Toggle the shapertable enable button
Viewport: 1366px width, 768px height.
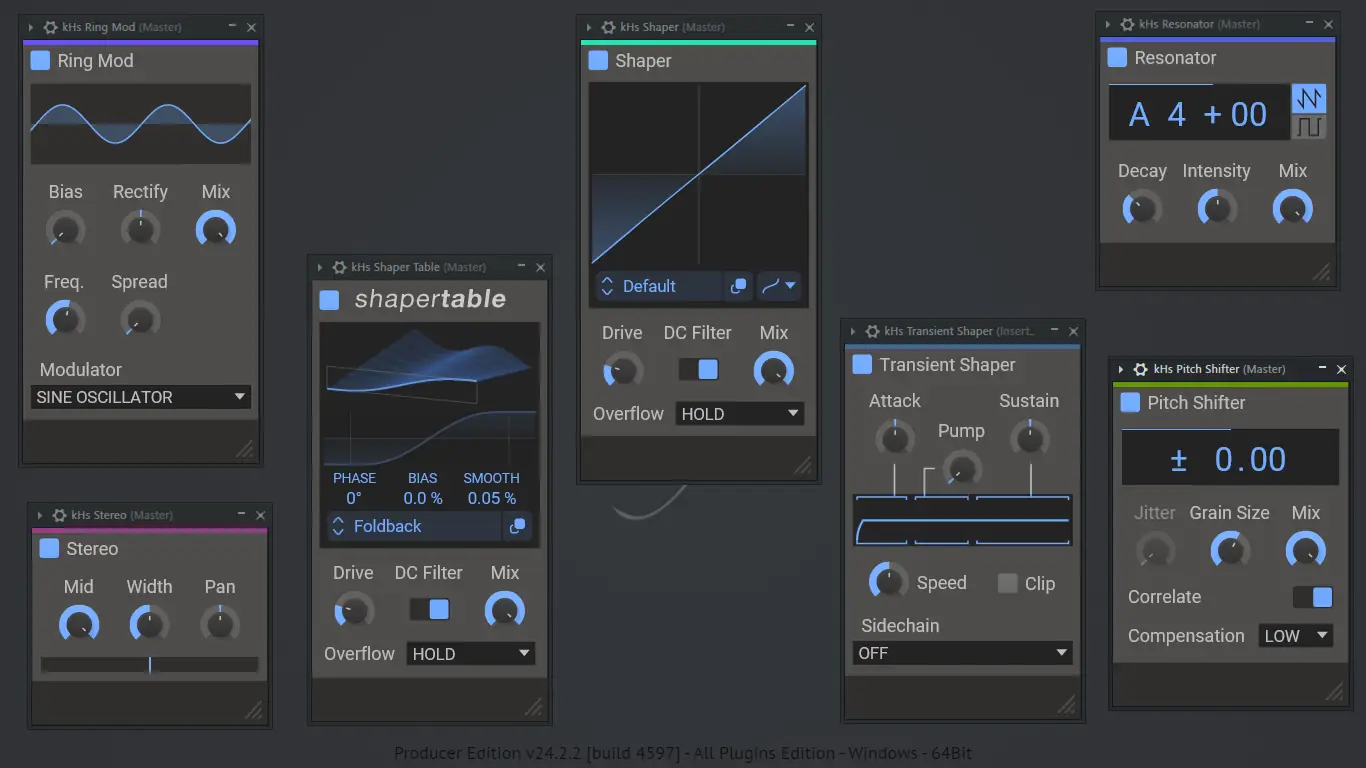click(x=329, y=300)
